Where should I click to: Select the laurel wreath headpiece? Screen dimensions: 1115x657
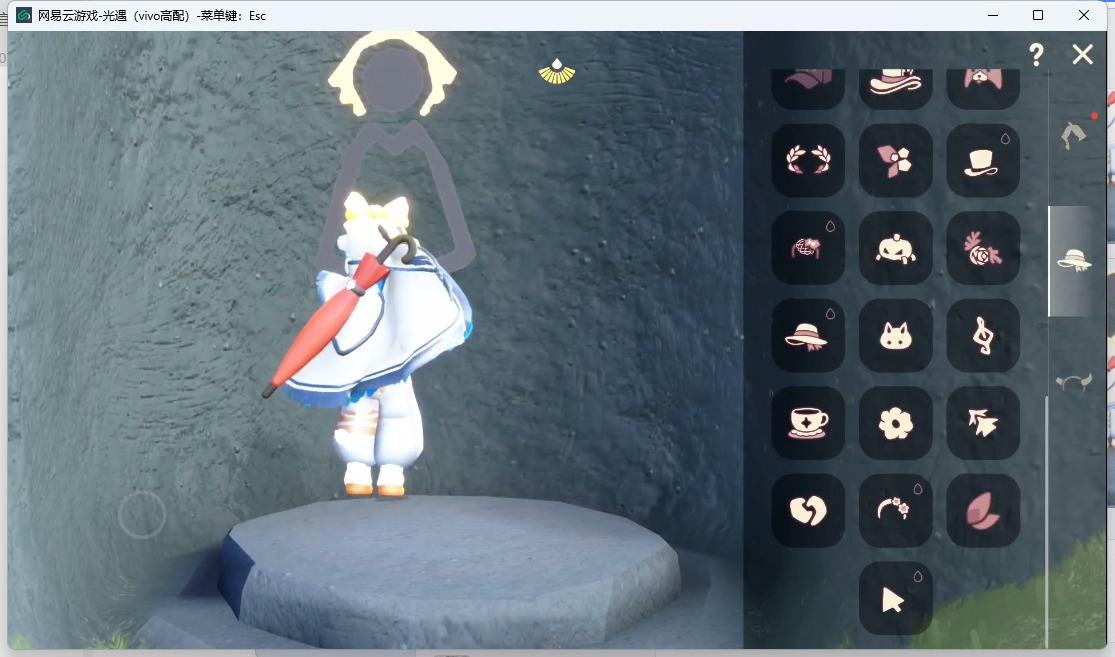click(x=808, y=160)
